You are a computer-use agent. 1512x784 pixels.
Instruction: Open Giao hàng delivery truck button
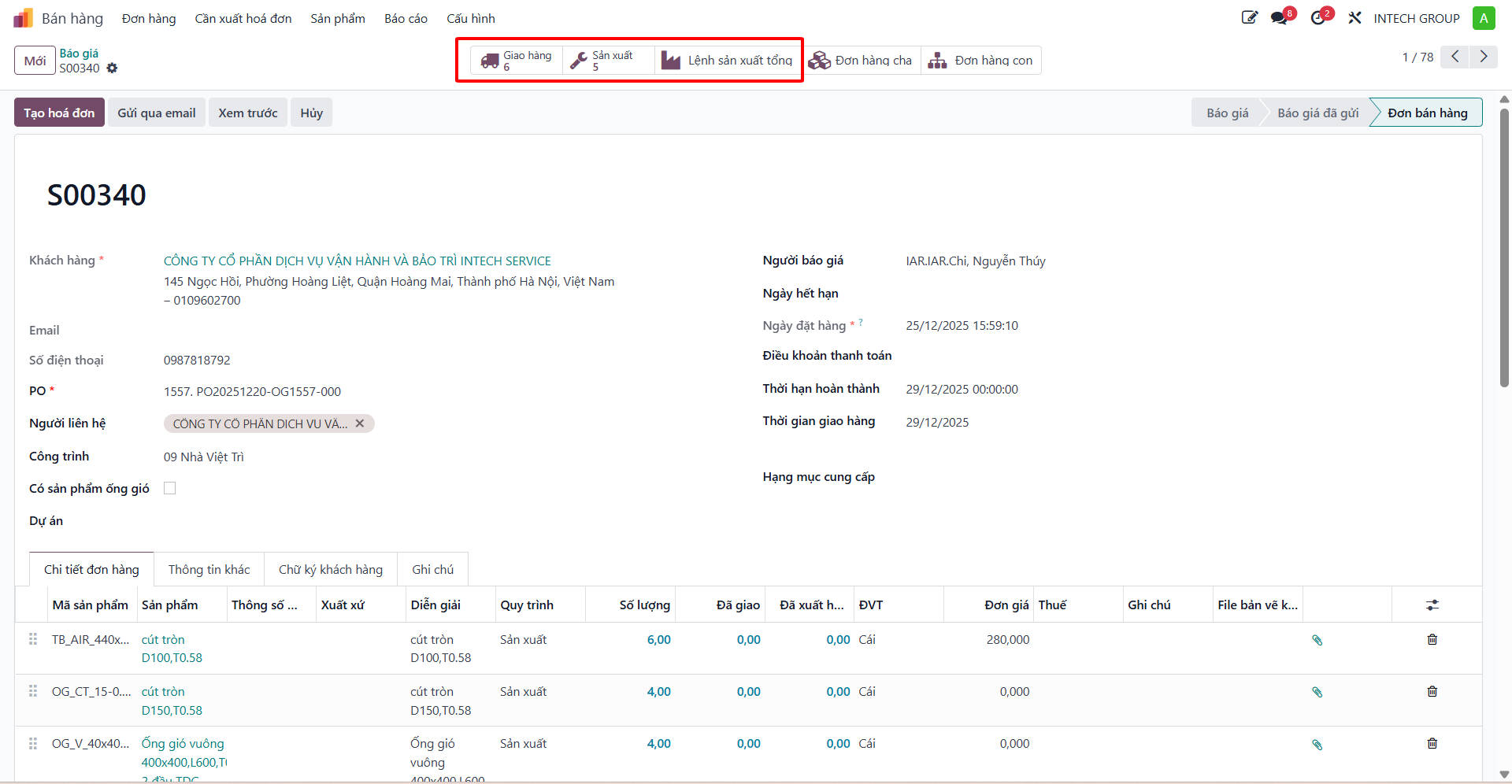pos(517,61)
